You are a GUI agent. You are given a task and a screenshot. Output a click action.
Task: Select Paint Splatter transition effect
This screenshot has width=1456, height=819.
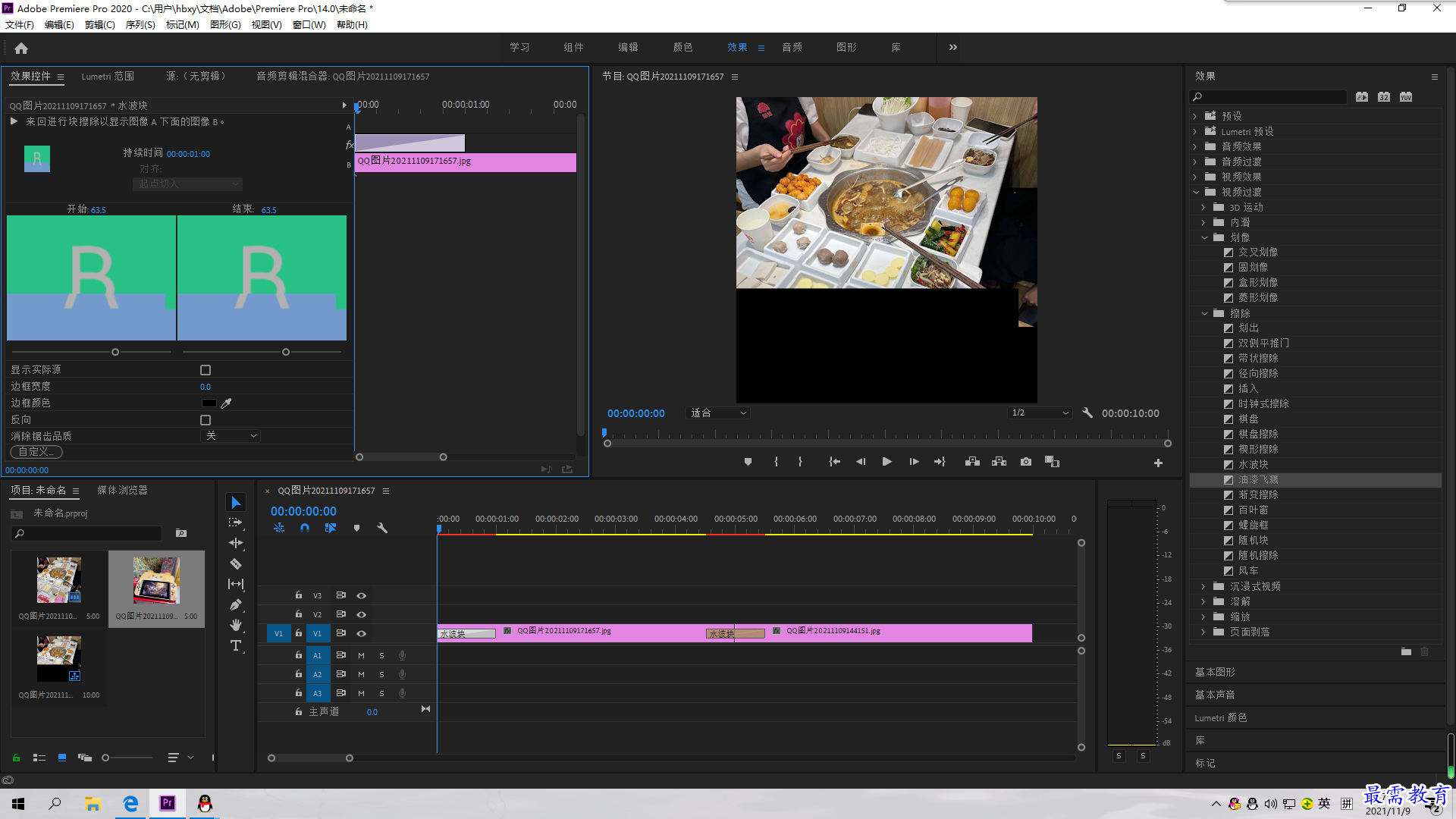(x=1257, y=480)
